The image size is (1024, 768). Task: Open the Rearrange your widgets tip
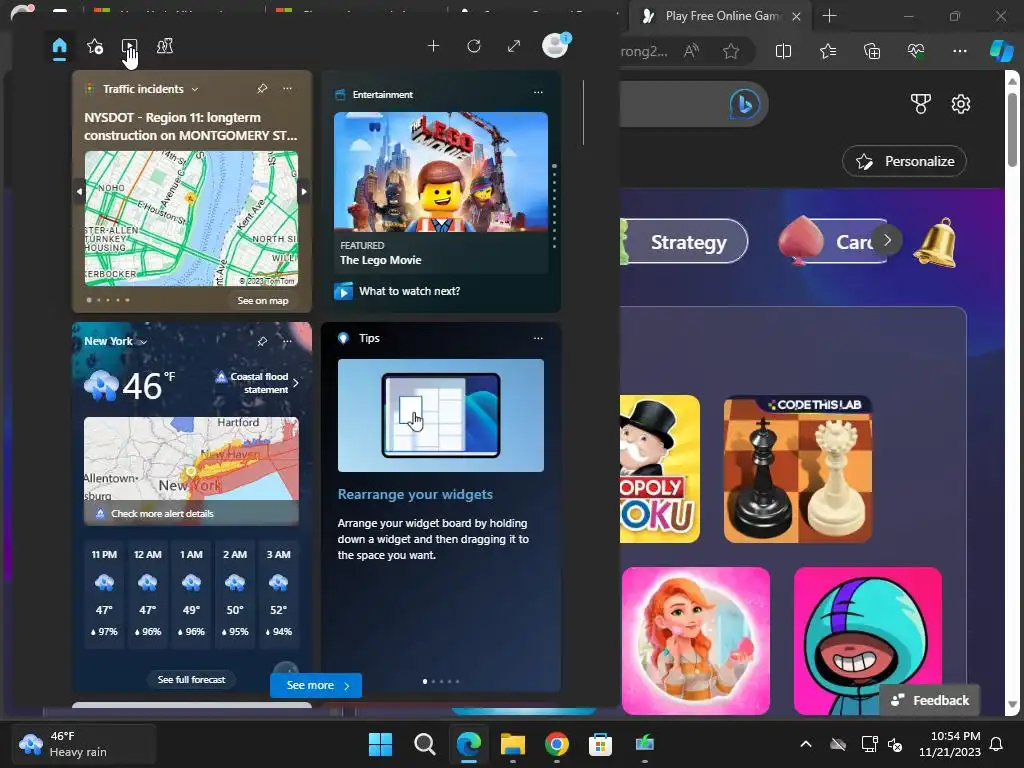click(x=415, y=494)
